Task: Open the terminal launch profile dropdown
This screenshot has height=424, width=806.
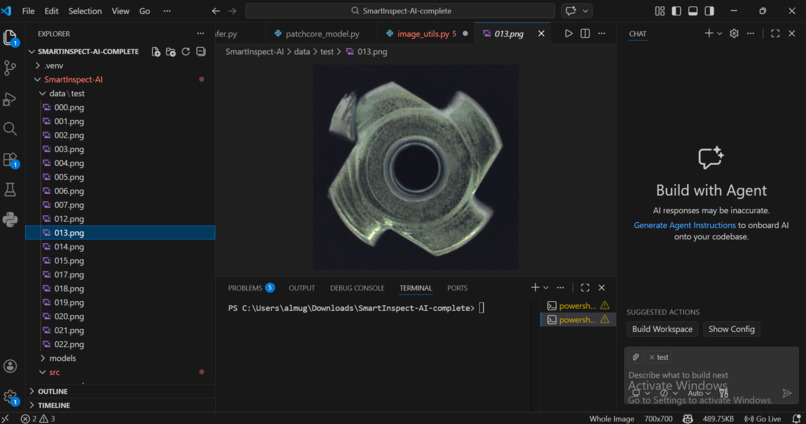Action: click(546, 288)
